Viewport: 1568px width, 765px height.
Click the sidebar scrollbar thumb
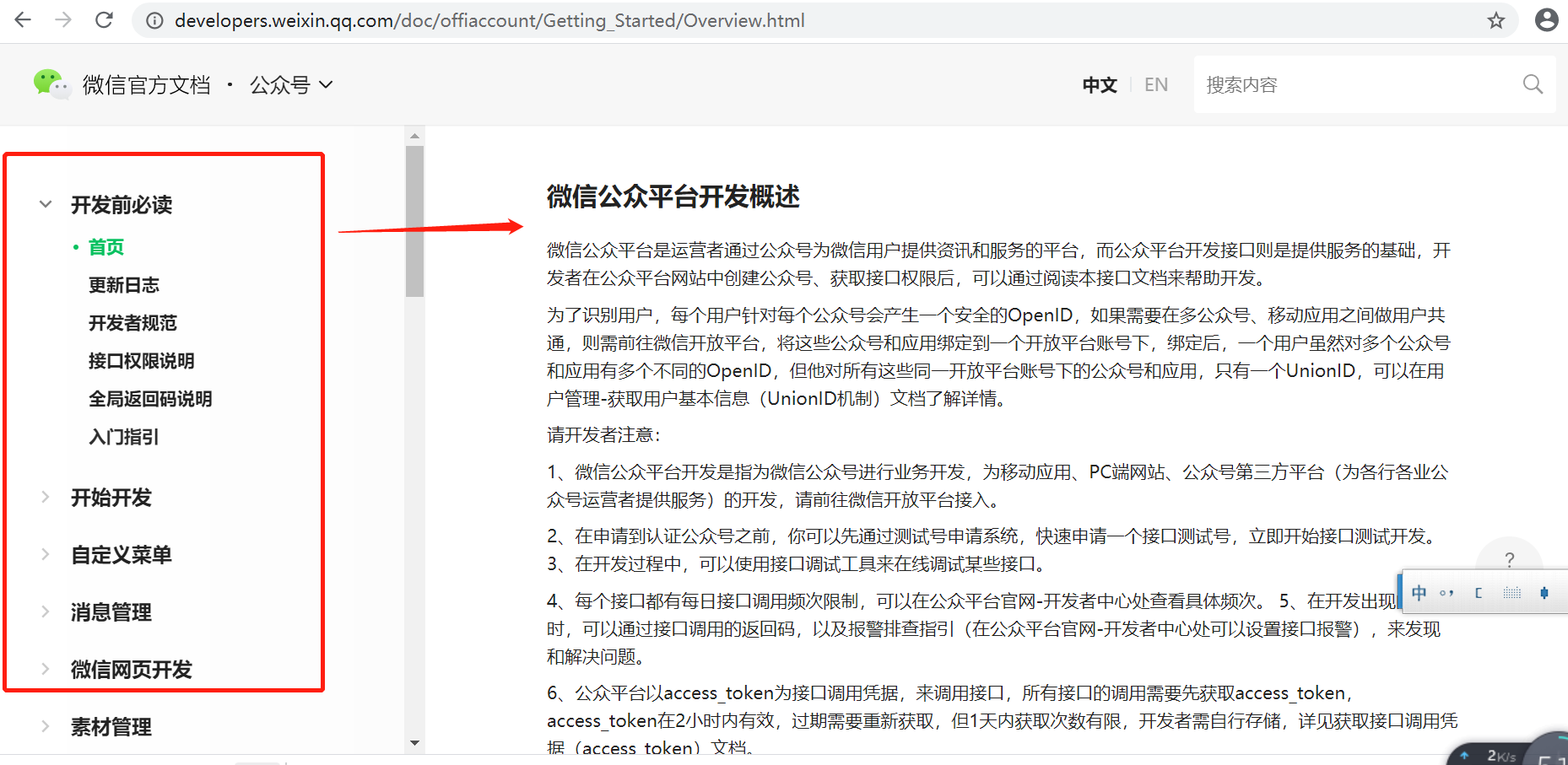[414, 221]
